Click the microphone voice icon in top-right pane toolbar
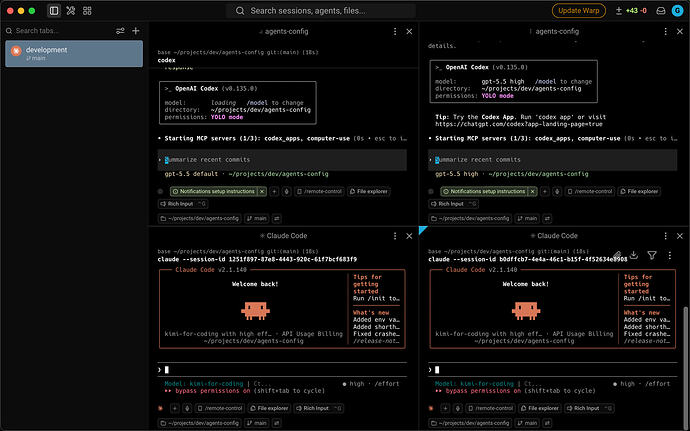 coord(557,192)
